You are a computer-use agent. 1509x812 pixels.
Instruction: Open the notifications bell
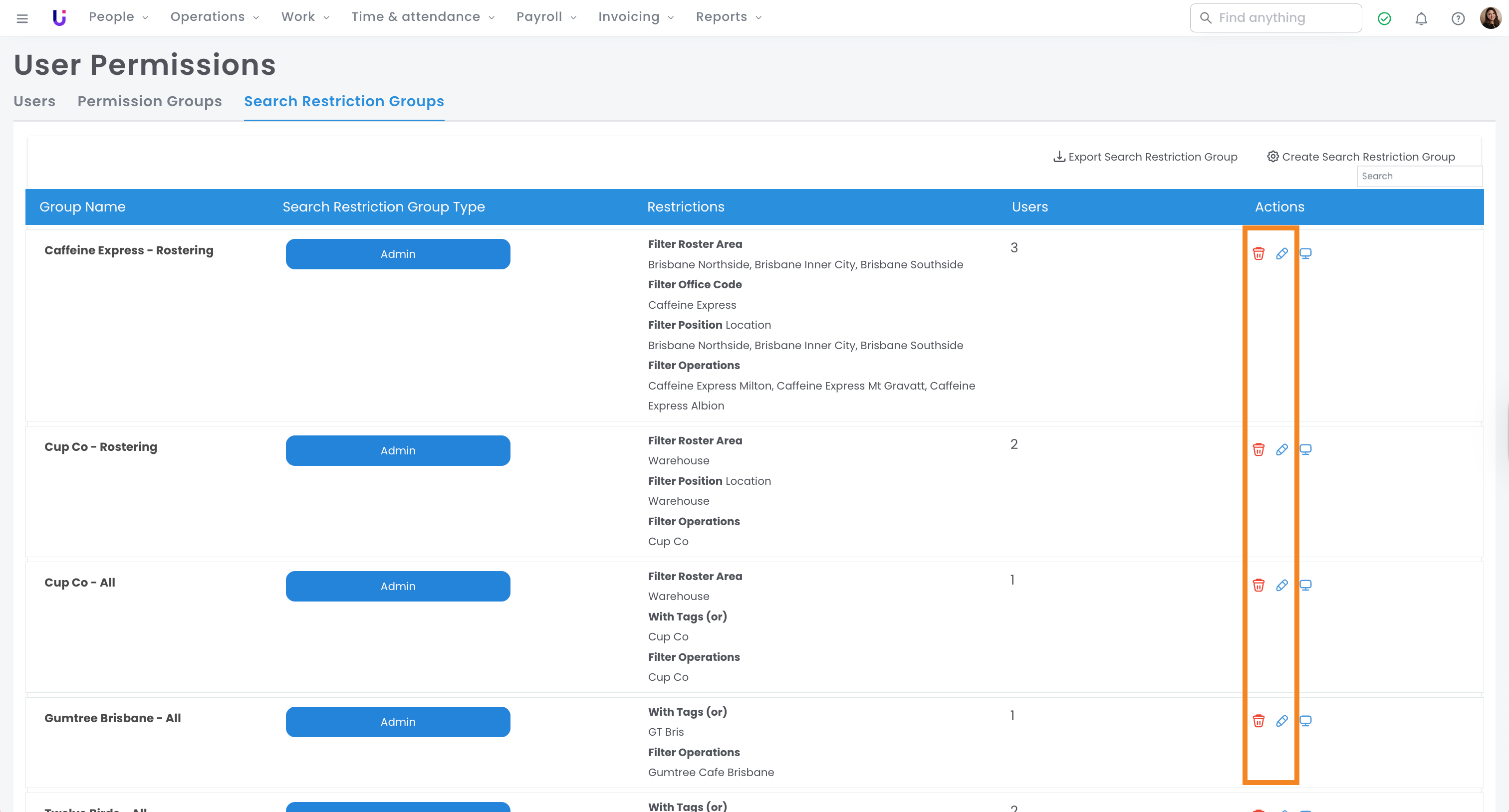1421,19
